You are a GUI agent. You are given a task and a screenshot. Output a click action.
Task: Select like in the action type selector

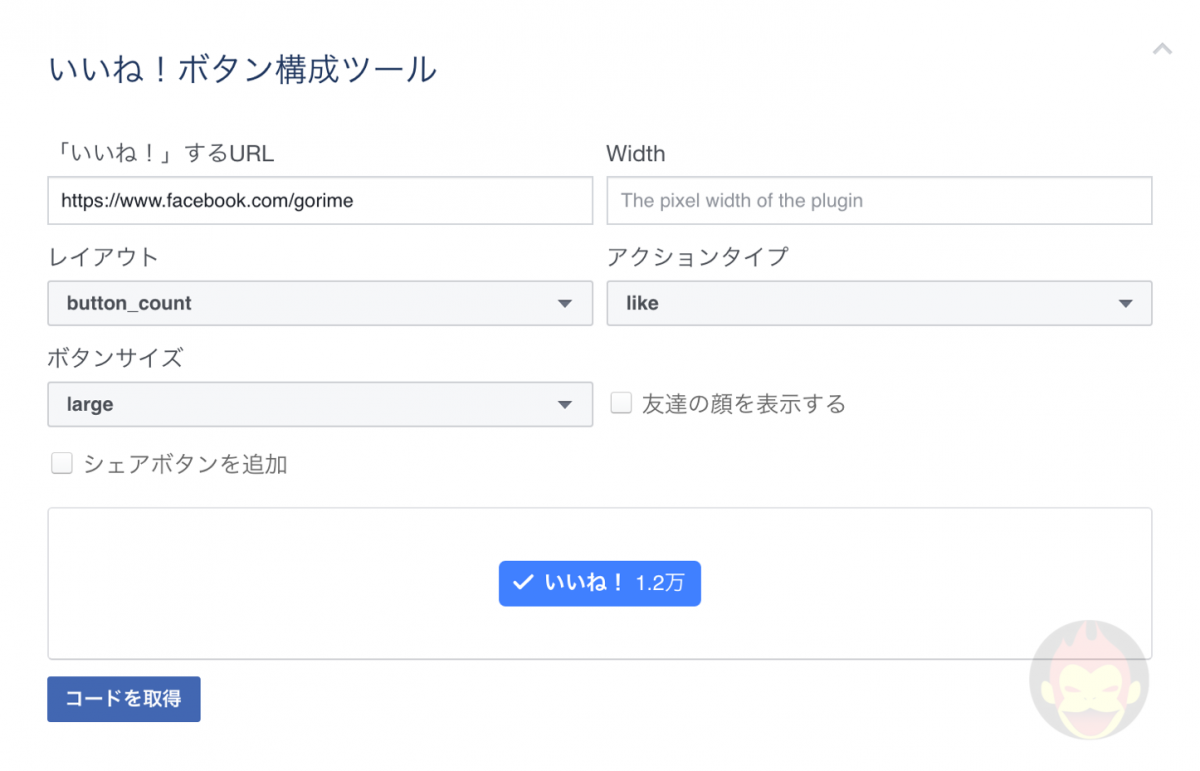879,303
